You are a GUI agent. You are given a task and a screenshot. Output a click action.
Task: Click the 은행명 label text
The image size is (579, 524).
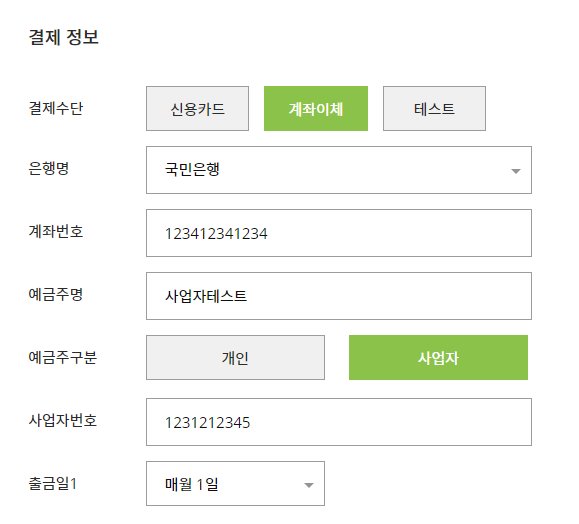[49, 168]
